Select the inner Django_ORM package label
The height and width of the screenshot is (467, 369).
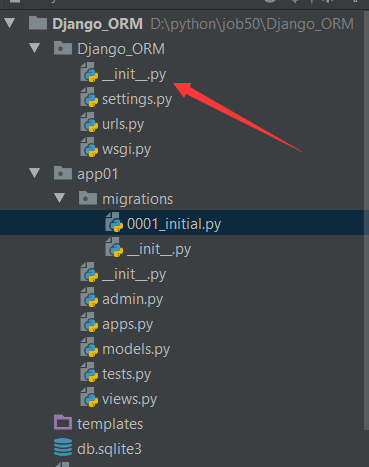tap(121, 49)
